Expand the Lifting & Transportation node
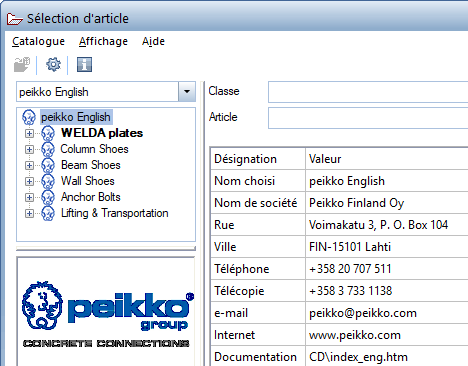This screenshot has width=468, height=366. pyautogui.click(x=29, y=213)
